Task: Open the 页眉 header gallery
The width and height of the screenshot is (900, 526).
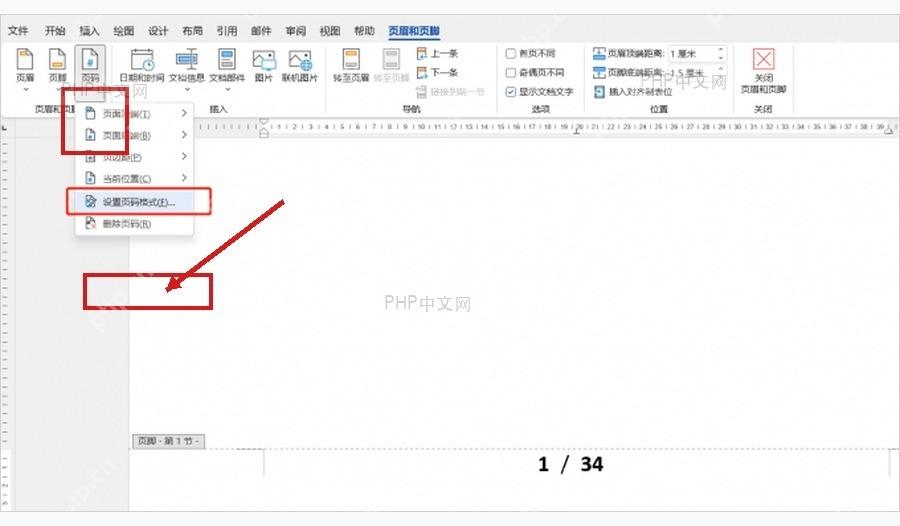Action: coord(25,69)
